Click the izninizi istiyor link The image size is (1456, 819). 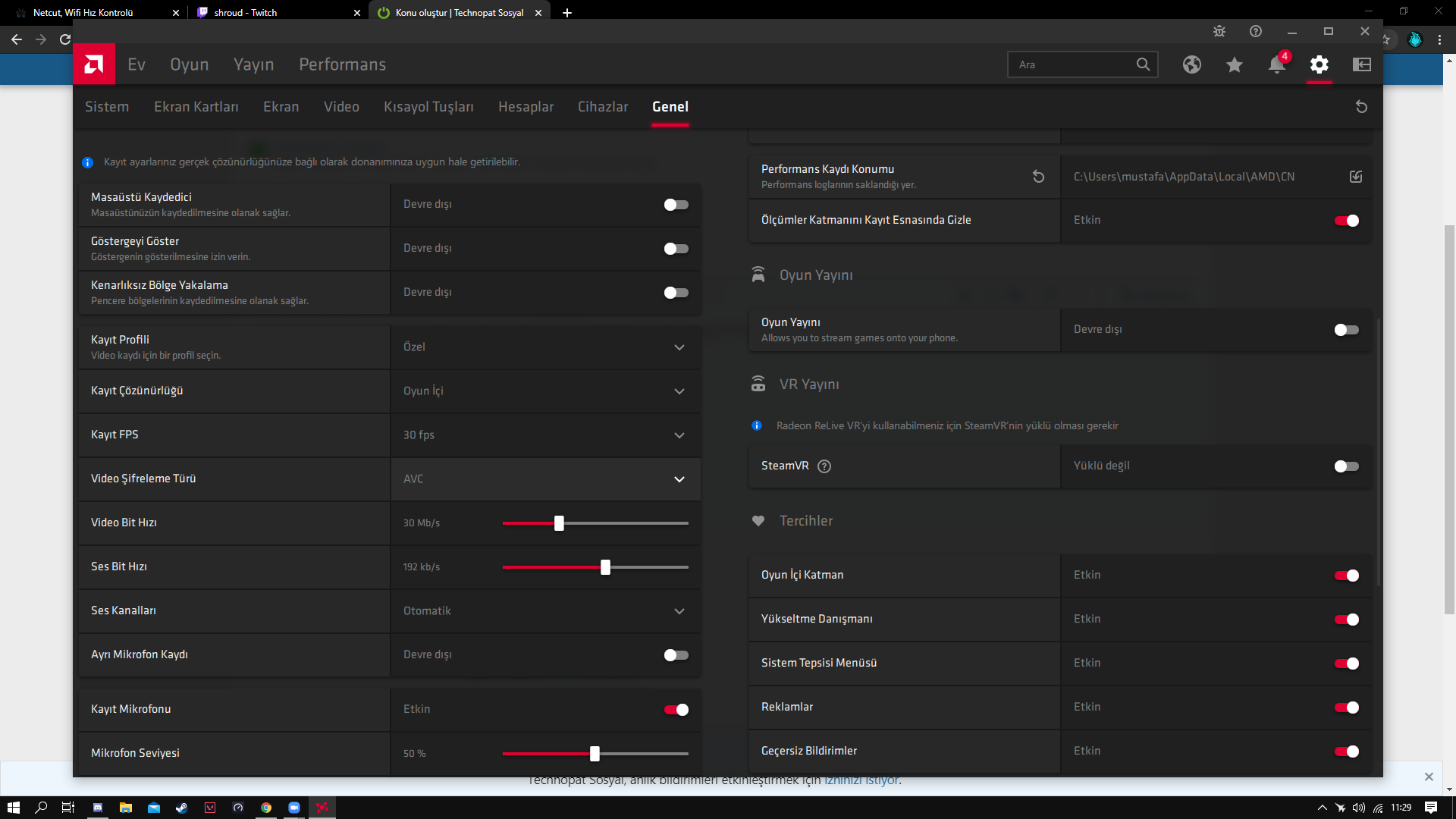pos(861,780)
